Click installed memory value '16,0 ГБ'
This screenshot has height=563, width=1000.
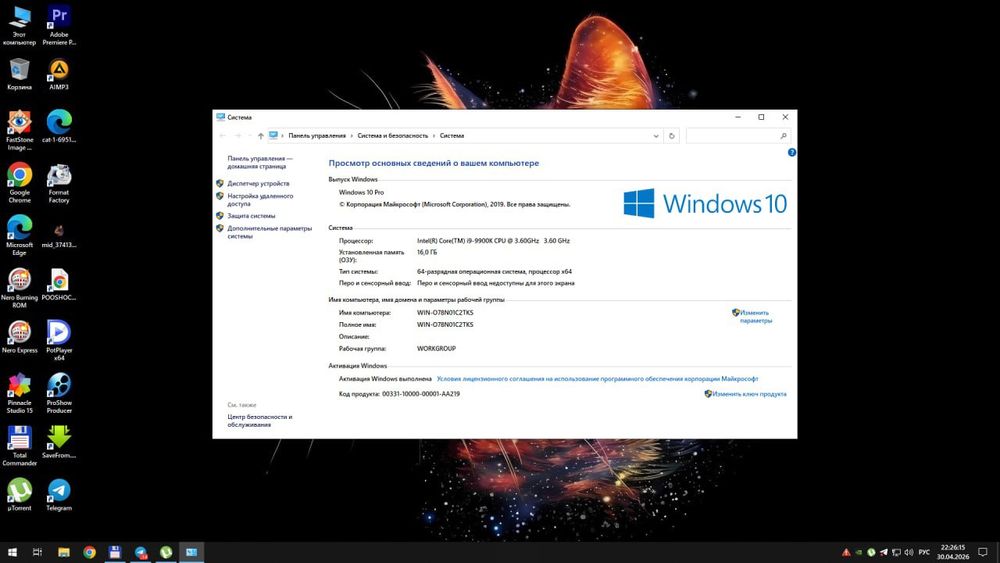(x=427, y=252)
